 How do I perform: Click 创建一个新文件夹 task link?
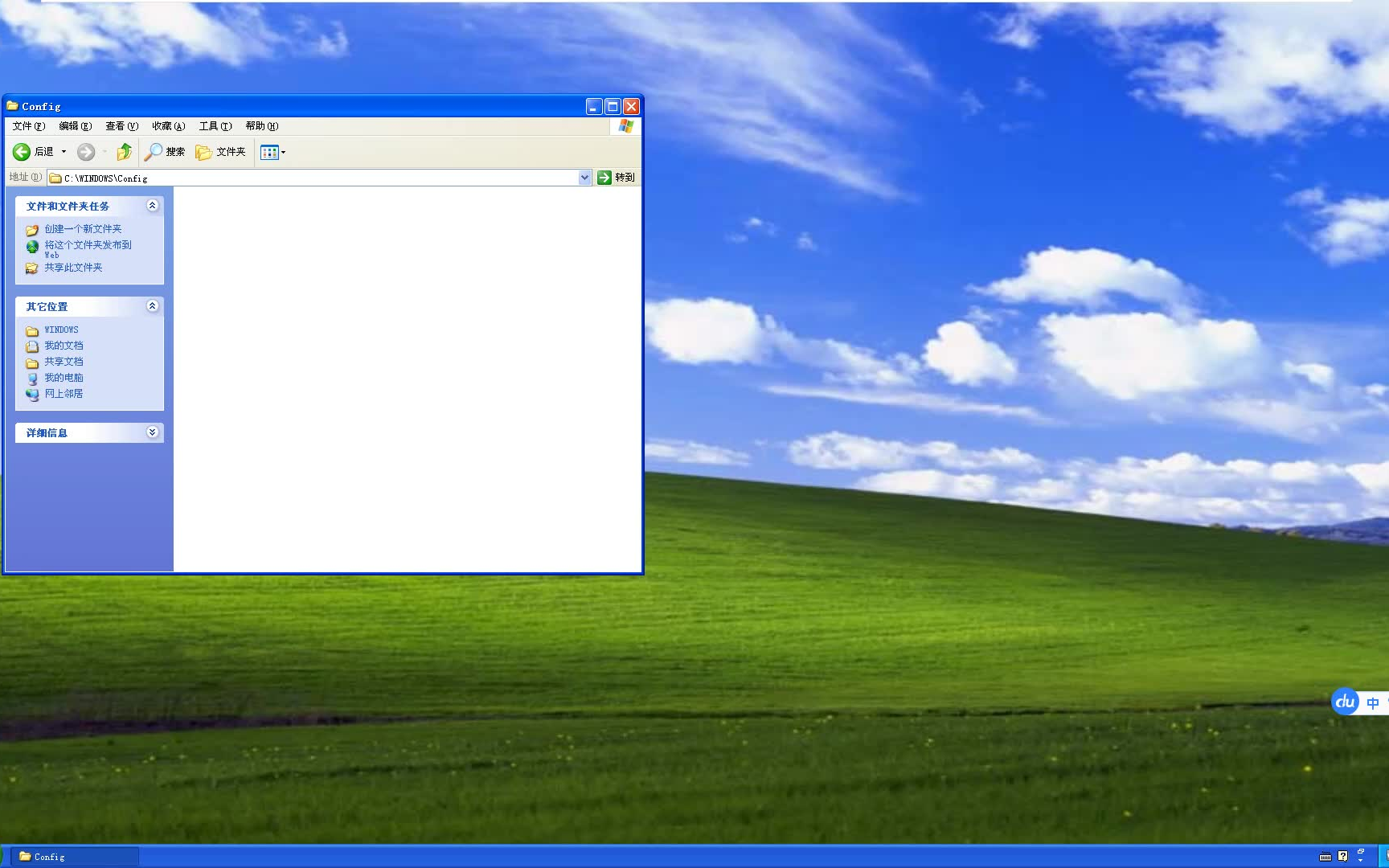(83, 229)
